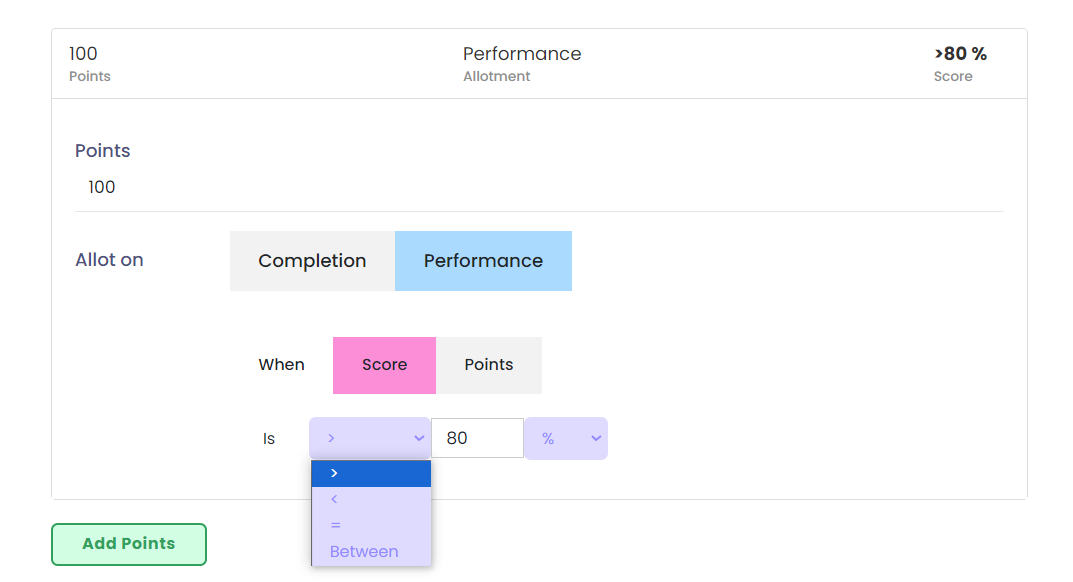Pick the equals option in the list
The image size is (1073, 582).
(371, 525)
